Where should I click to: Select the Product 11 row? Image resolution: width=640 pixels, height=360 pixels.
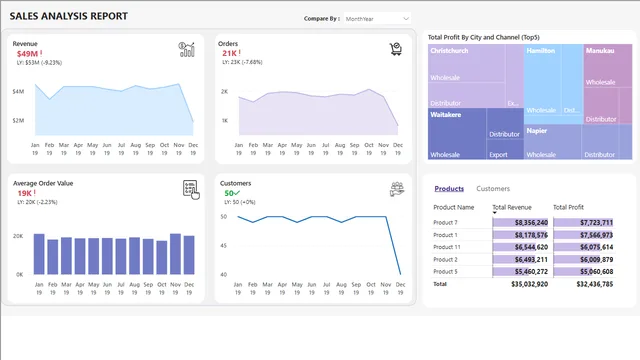(x=523, y=247)
